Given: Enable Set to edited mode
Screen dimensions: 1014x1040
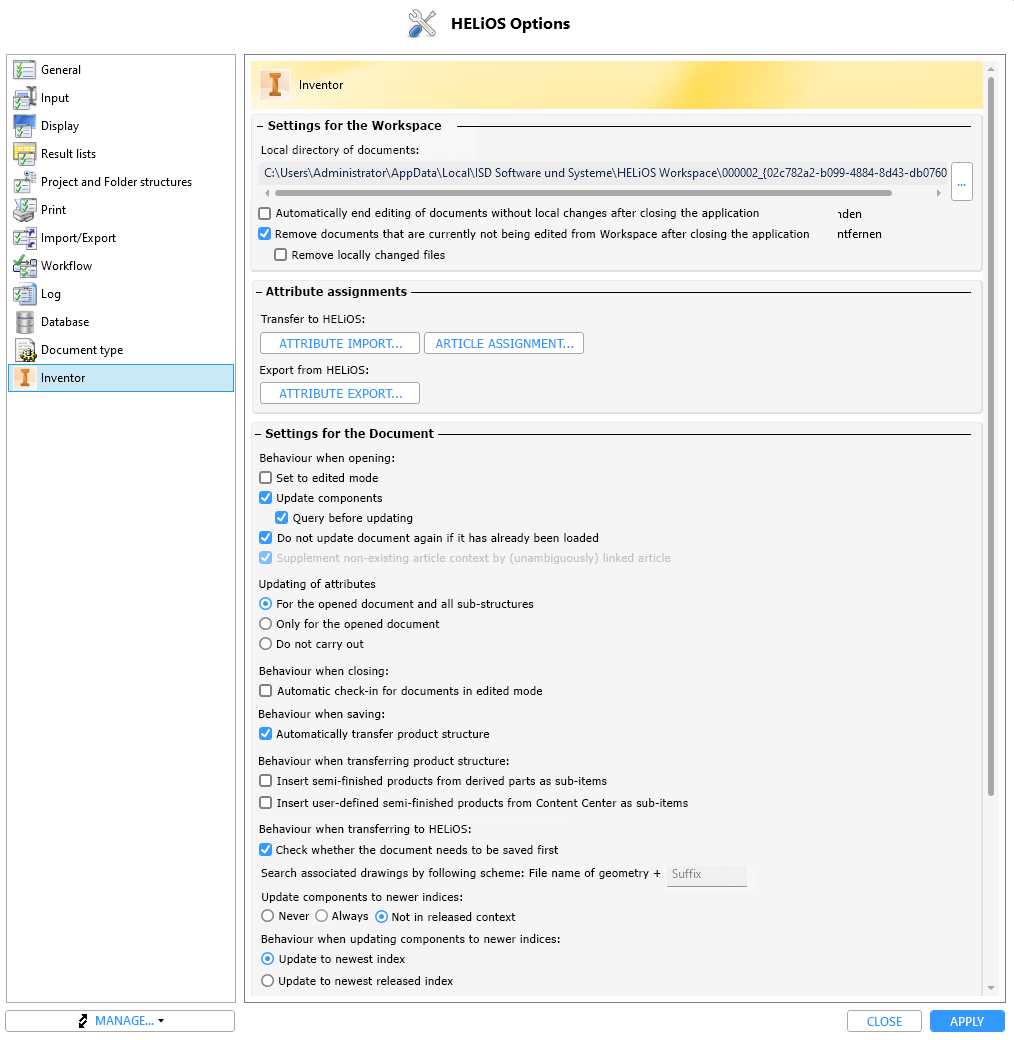Looking at the screenshot, I should pos(265,478).
